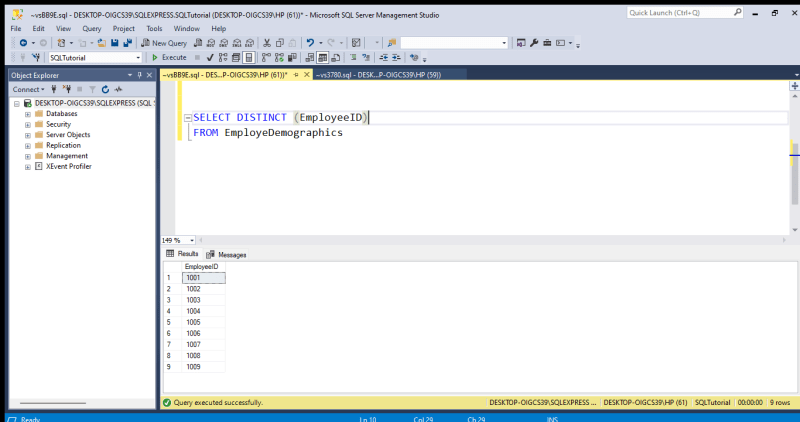Click the editor vertical scrollbar

point(794,174)
